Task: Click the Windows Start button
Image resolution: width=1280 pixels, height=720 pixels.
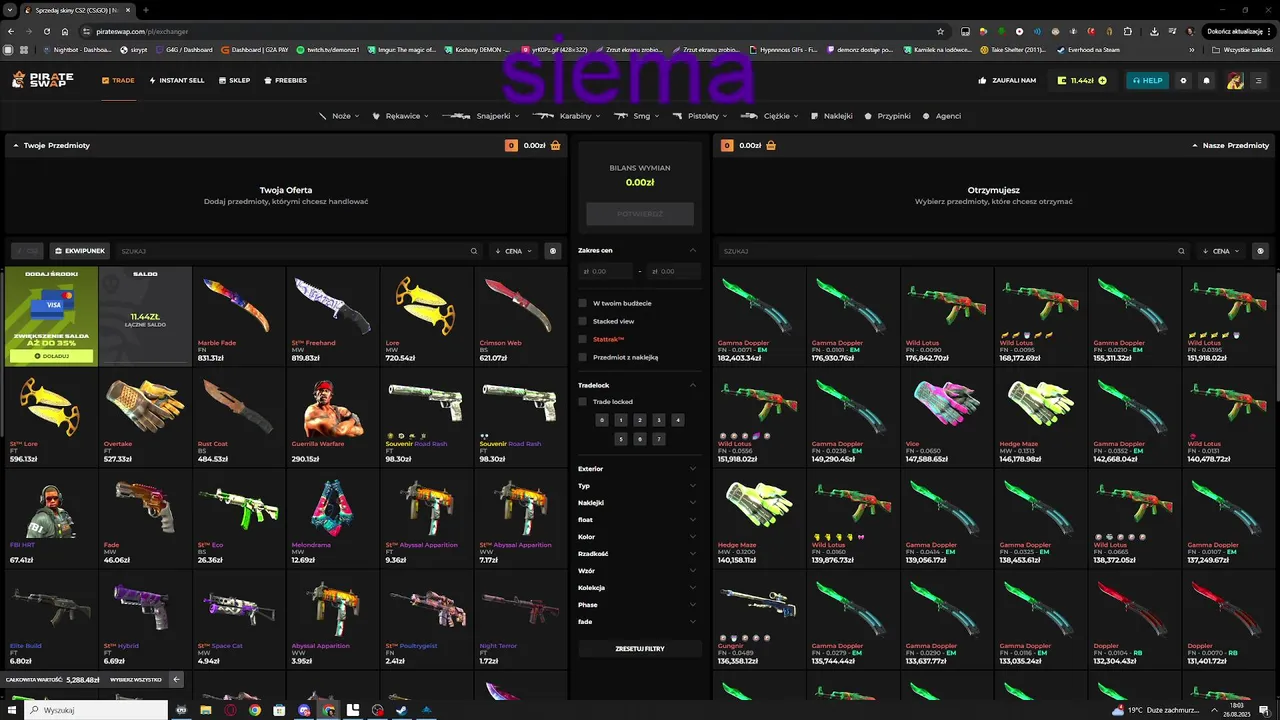Action: pos(11,710)
